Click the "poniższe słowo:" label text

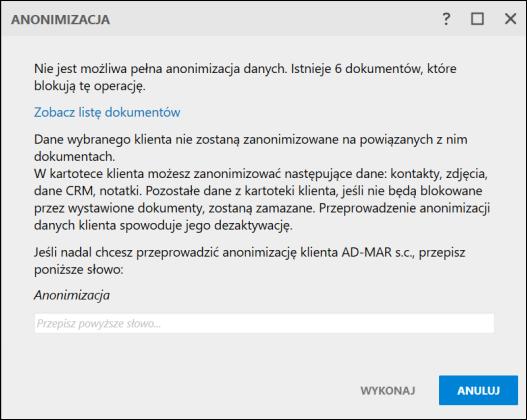coord(79,270)
